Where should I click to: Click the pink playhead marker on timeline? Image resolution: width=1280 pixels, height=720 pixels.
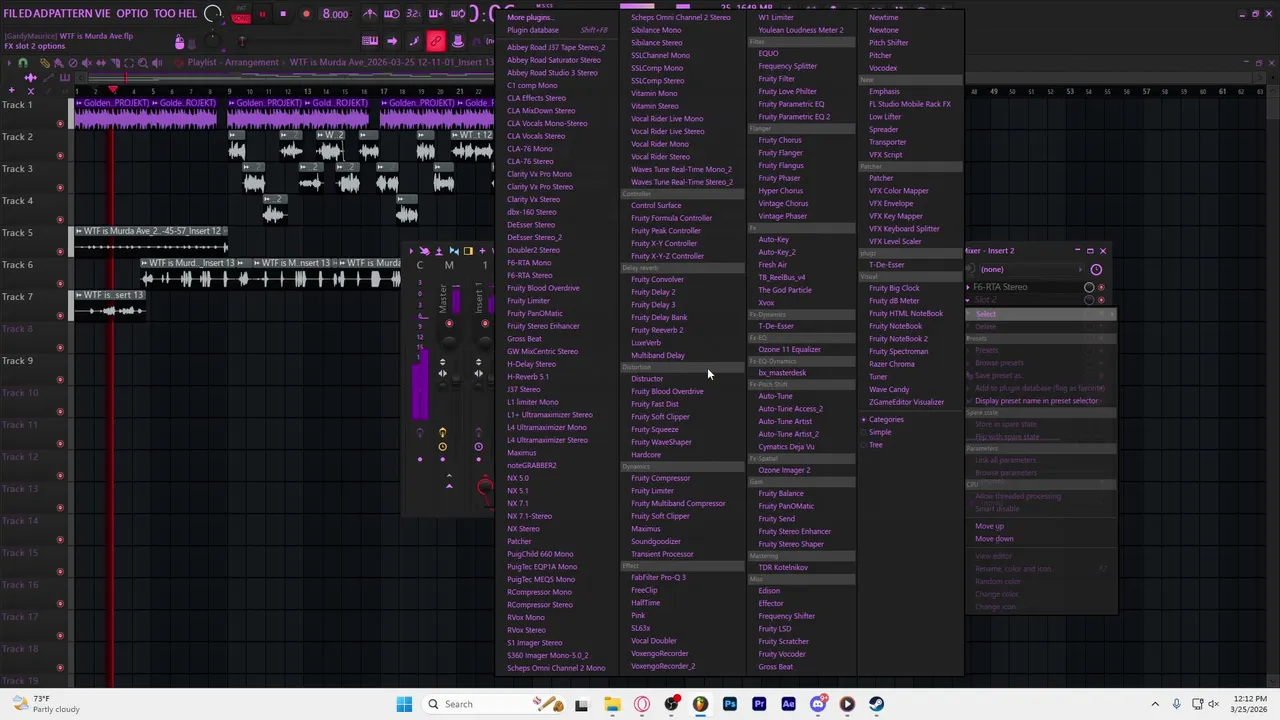[112, 91]
